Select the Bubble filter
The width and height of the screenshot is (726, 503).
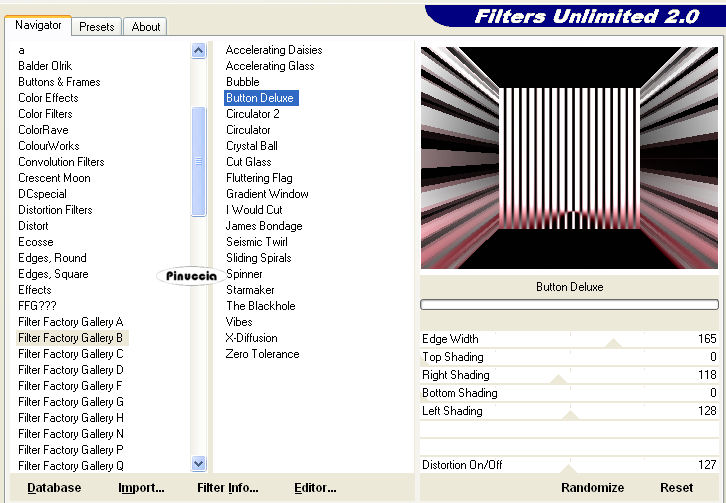(243, 82)
